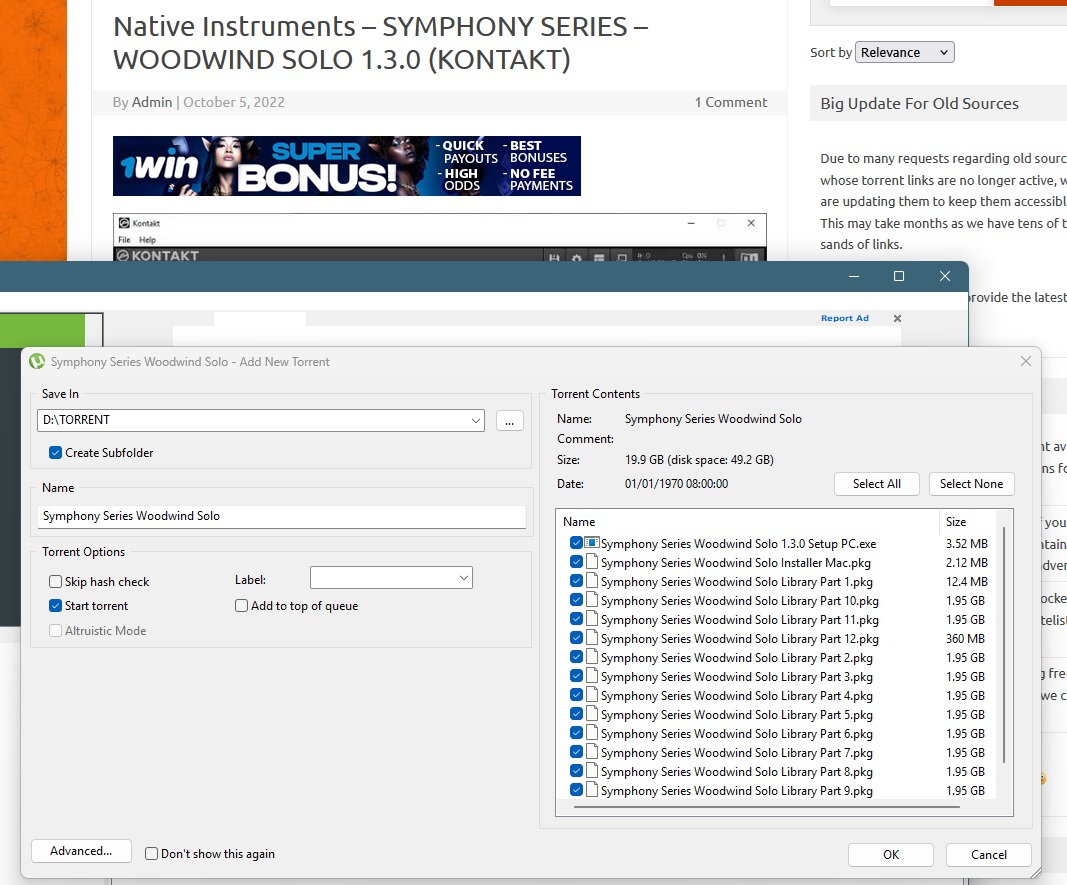Image resolution: width=1067 pixels, height=885 pixels.
Task: Untick the Installer Mac.pkg file checkbox
Action: 576,562
